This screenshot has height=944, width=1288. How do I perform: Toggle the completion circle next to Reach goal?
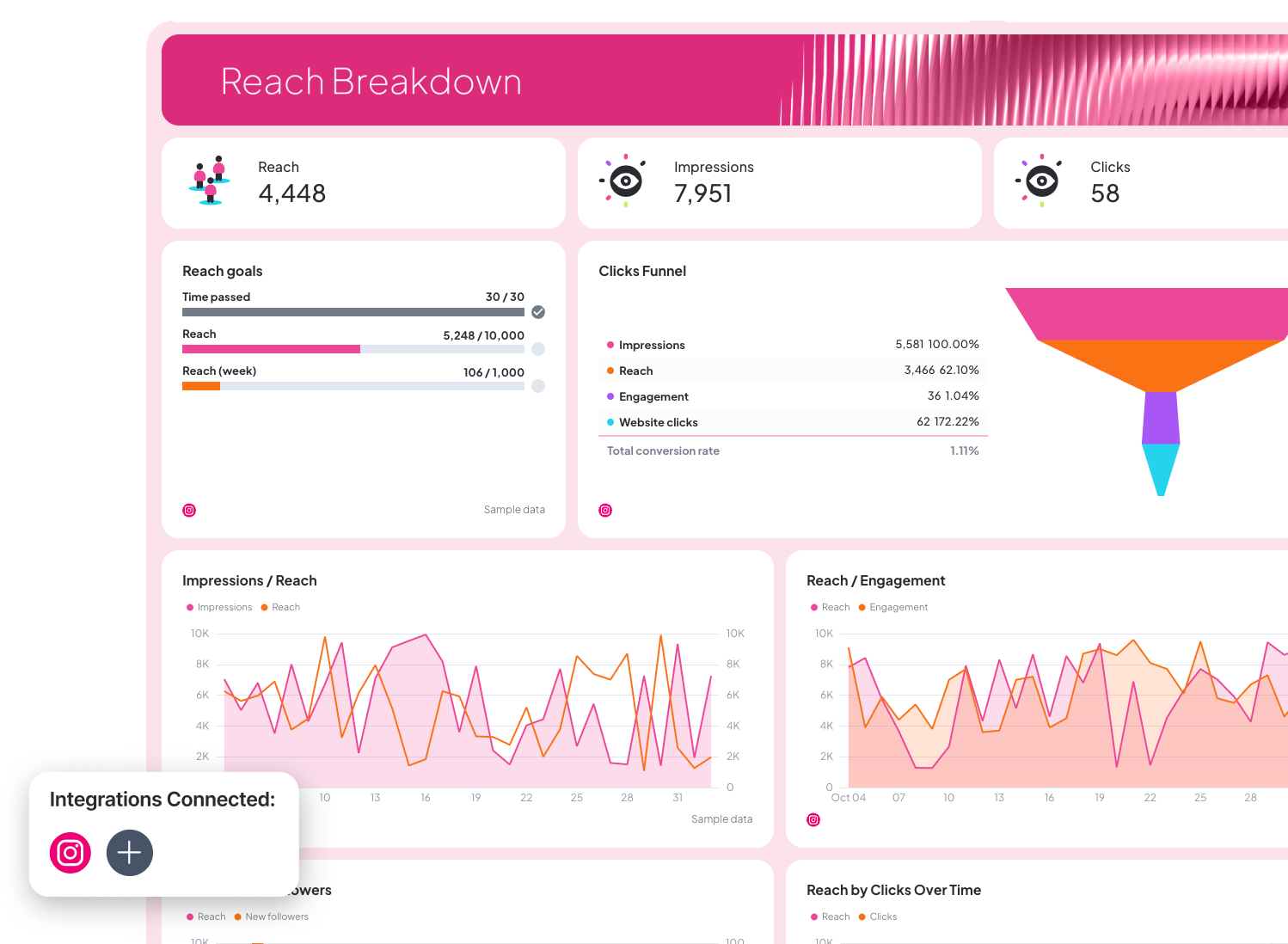(x=539, y=349)
